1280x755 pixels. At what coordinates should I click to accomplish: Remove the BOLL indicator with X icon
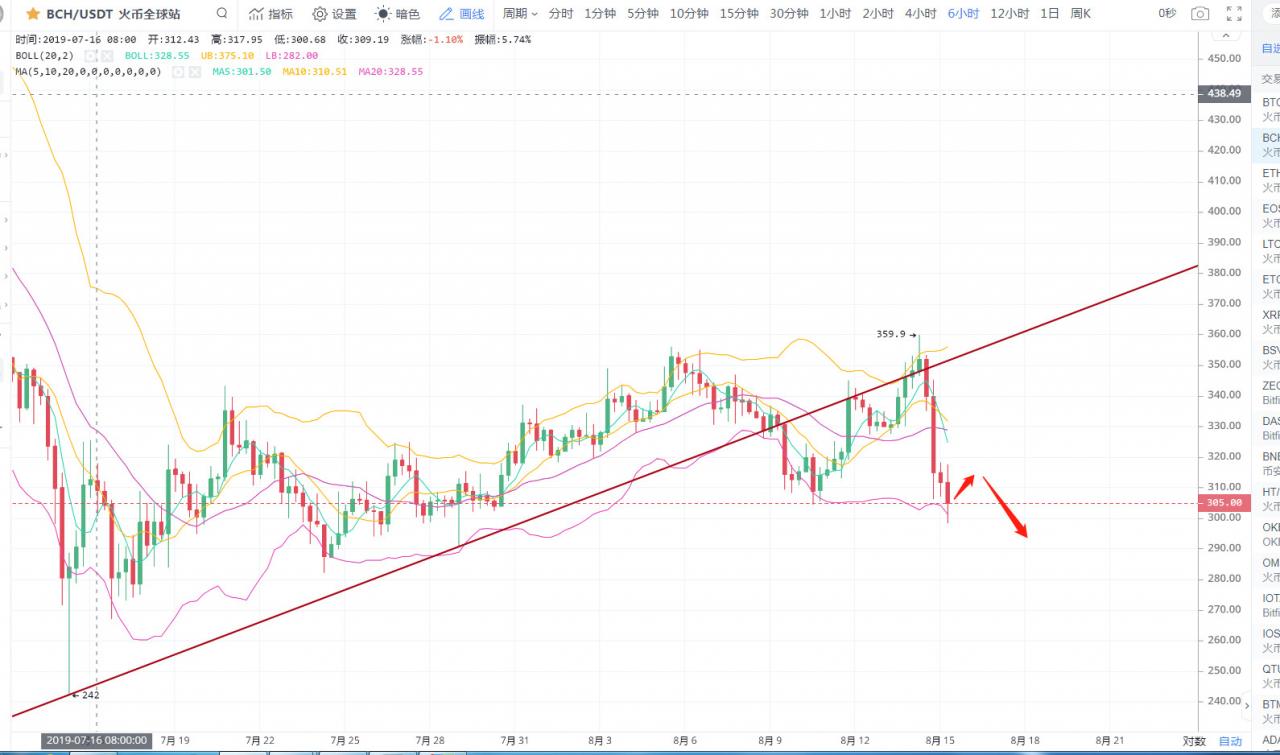point(107,56)
